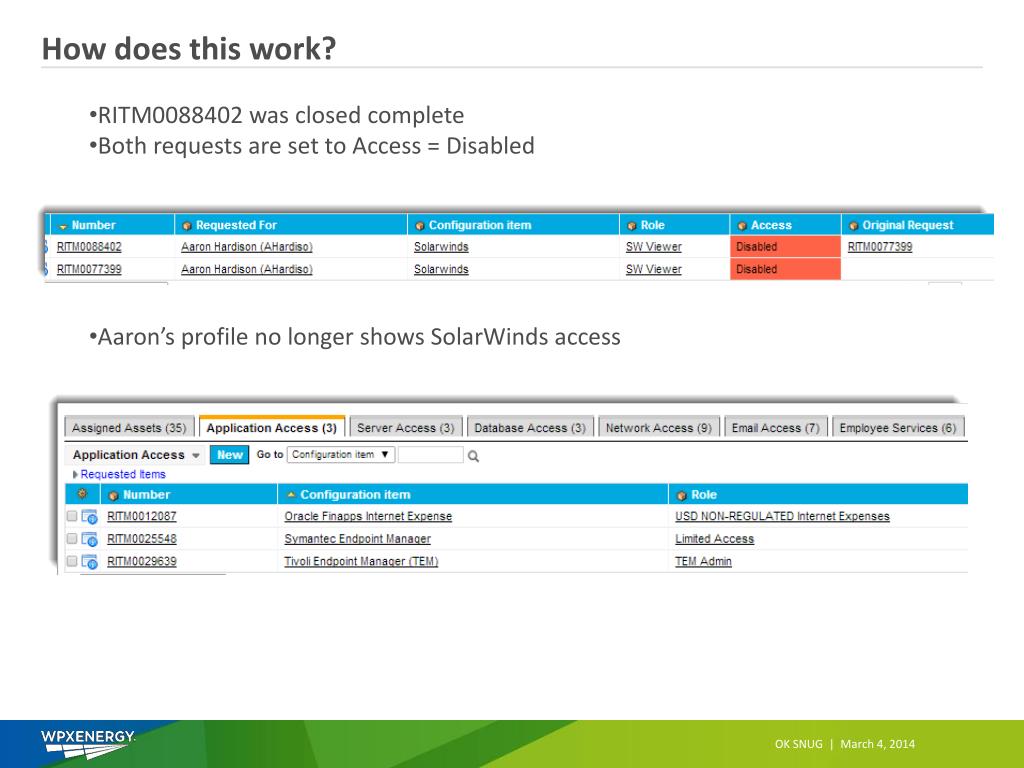Image resolution: width=1024 pixels, height=768 pixels.
Task: Open the Tivoli Endpoint Manager (TEM) link
Action: [x=361, y=561]
